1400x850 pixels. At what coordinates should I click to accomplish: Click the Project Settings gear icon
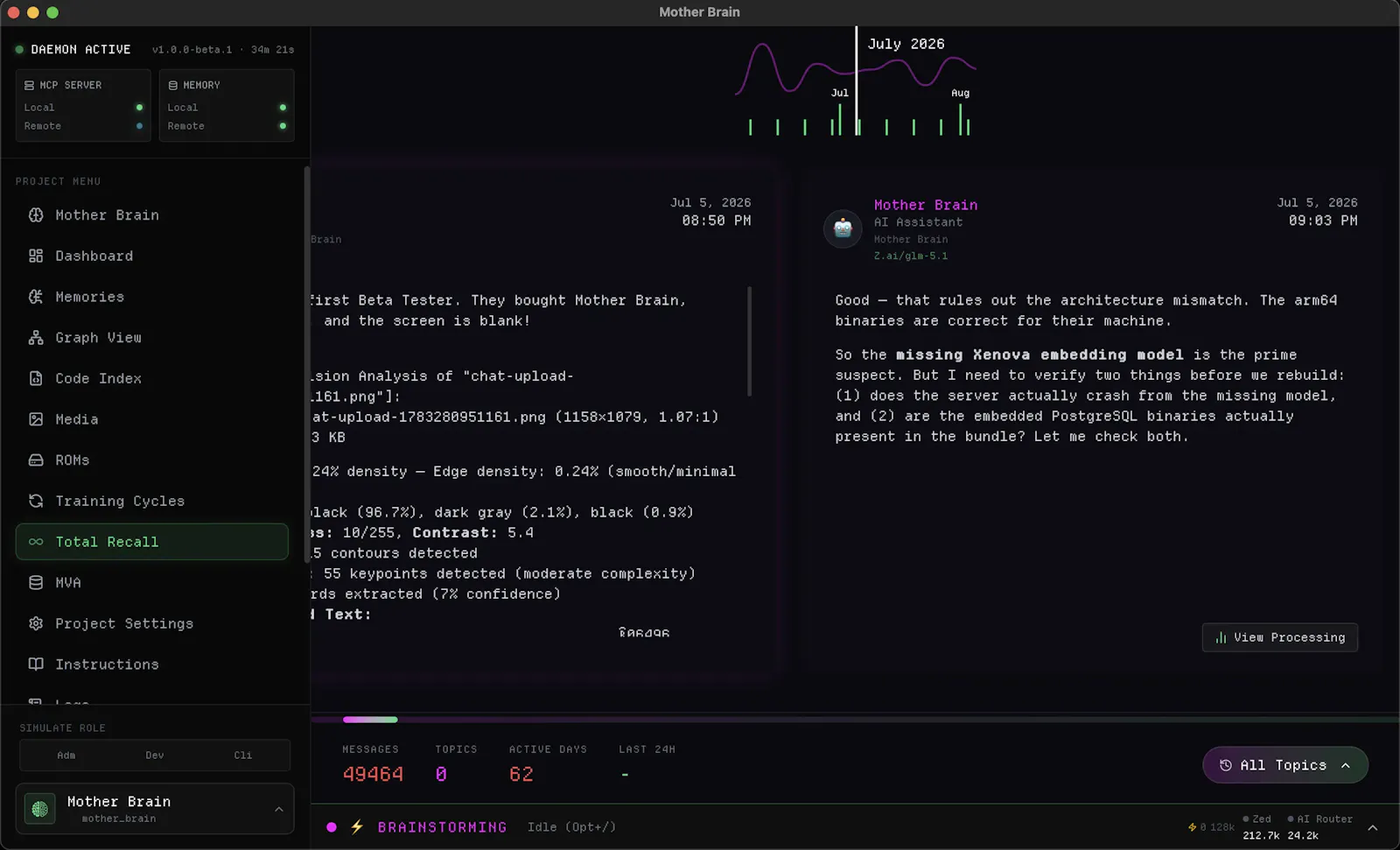click(x=36, y=623)
